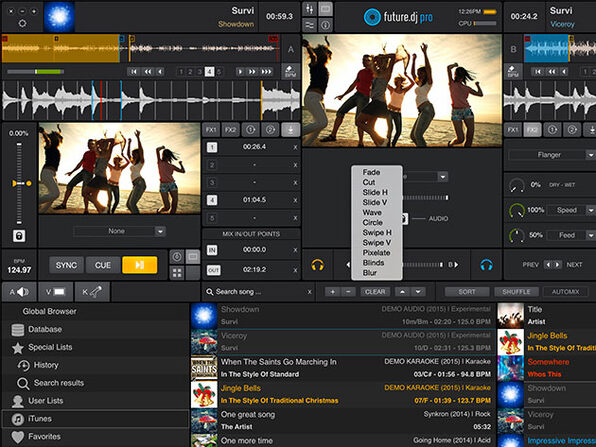Choose Wave transition

(x=372, y=212)
